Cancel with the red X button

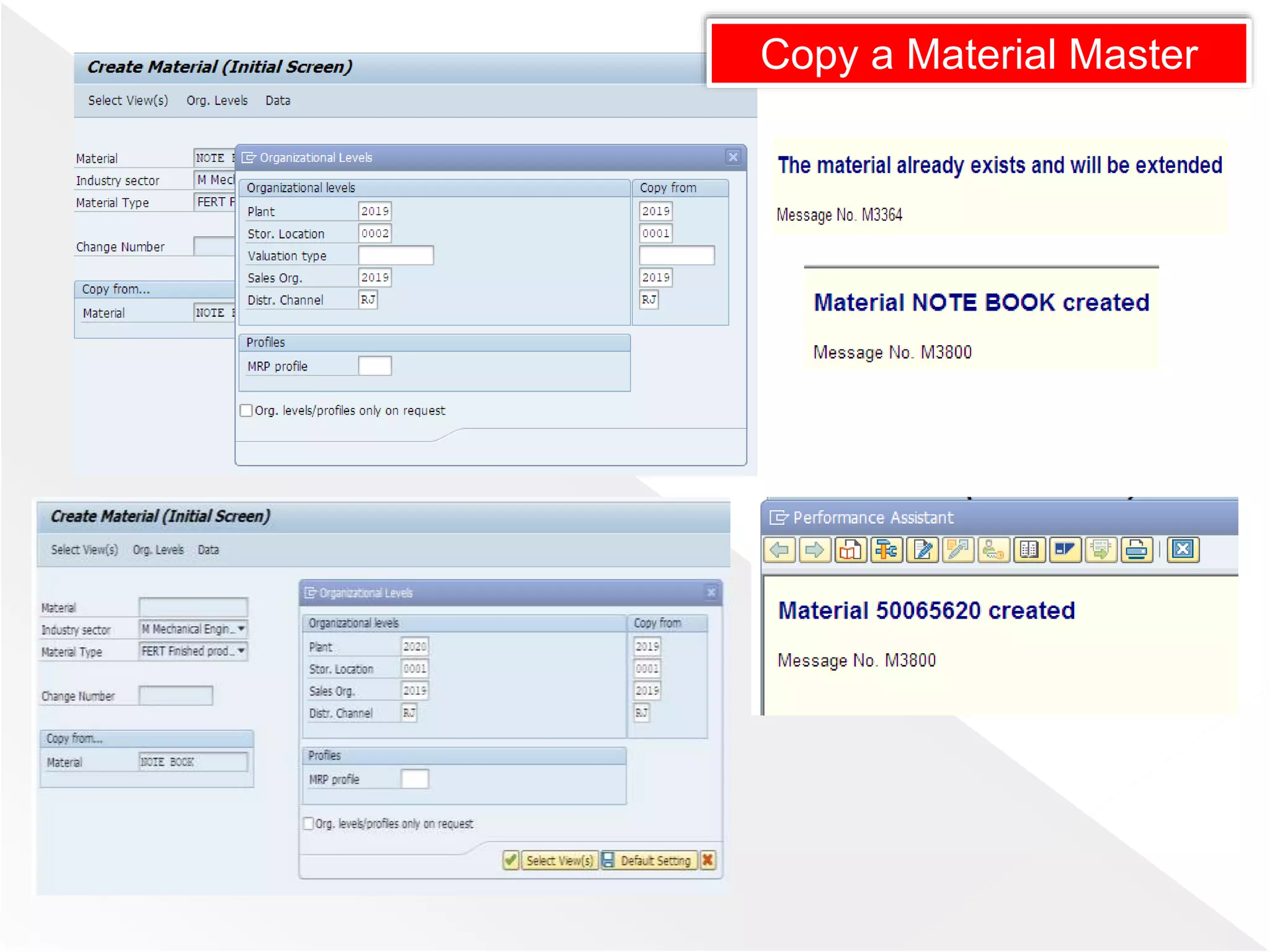click(x=708, y=860)
